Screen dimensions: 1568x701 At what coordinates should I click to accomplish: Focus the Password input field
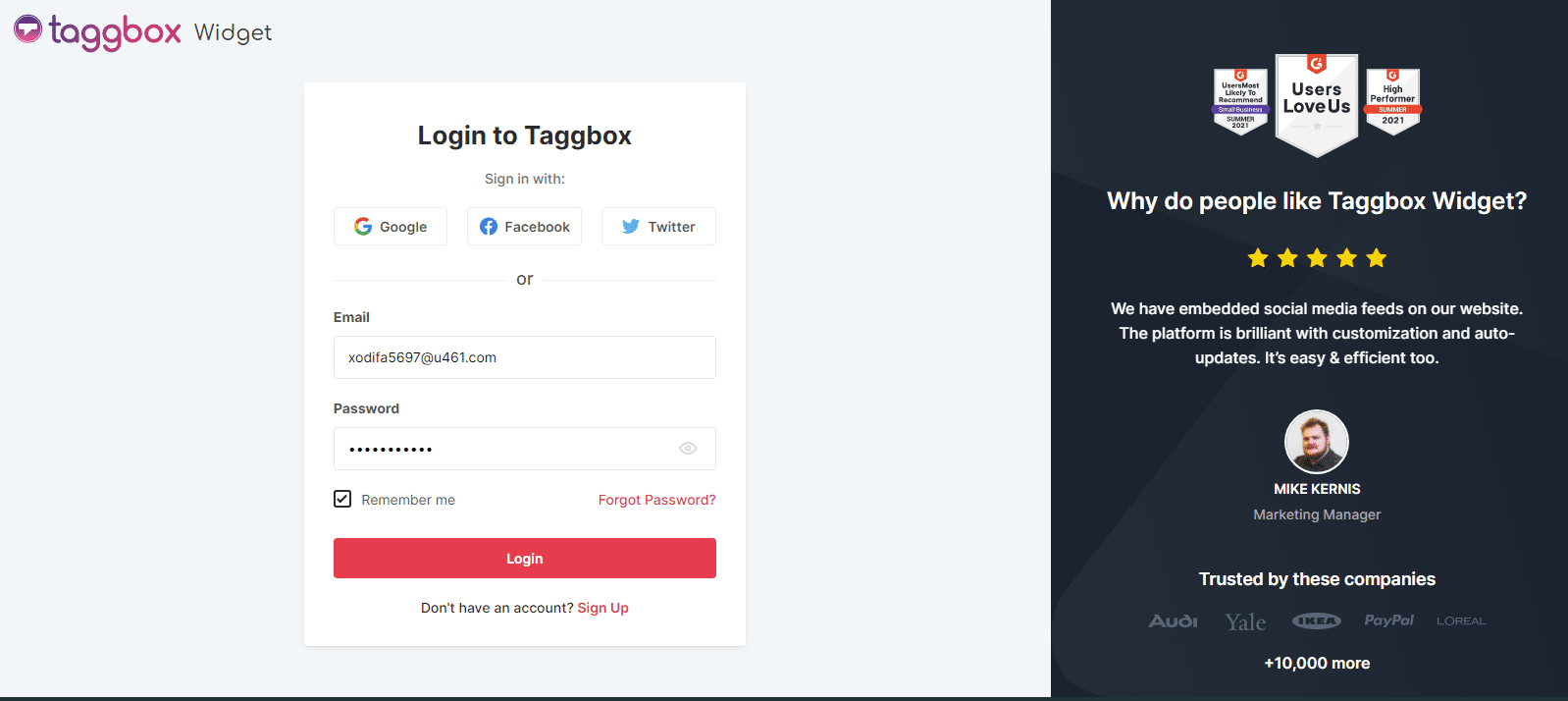[505, 449]
